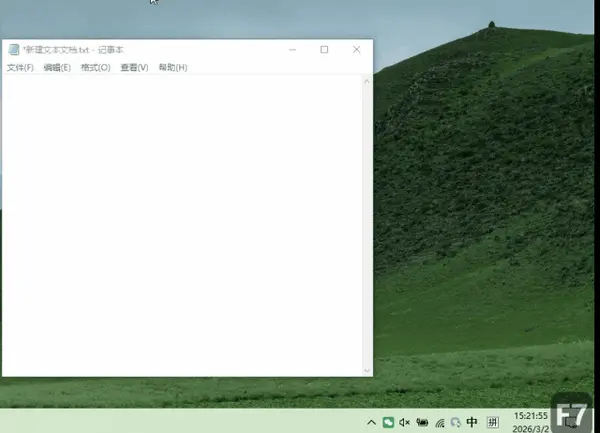Click the 新建文本文档.txt title text
600x433 pixels.
pyautogui.click(x=56, y=50)
